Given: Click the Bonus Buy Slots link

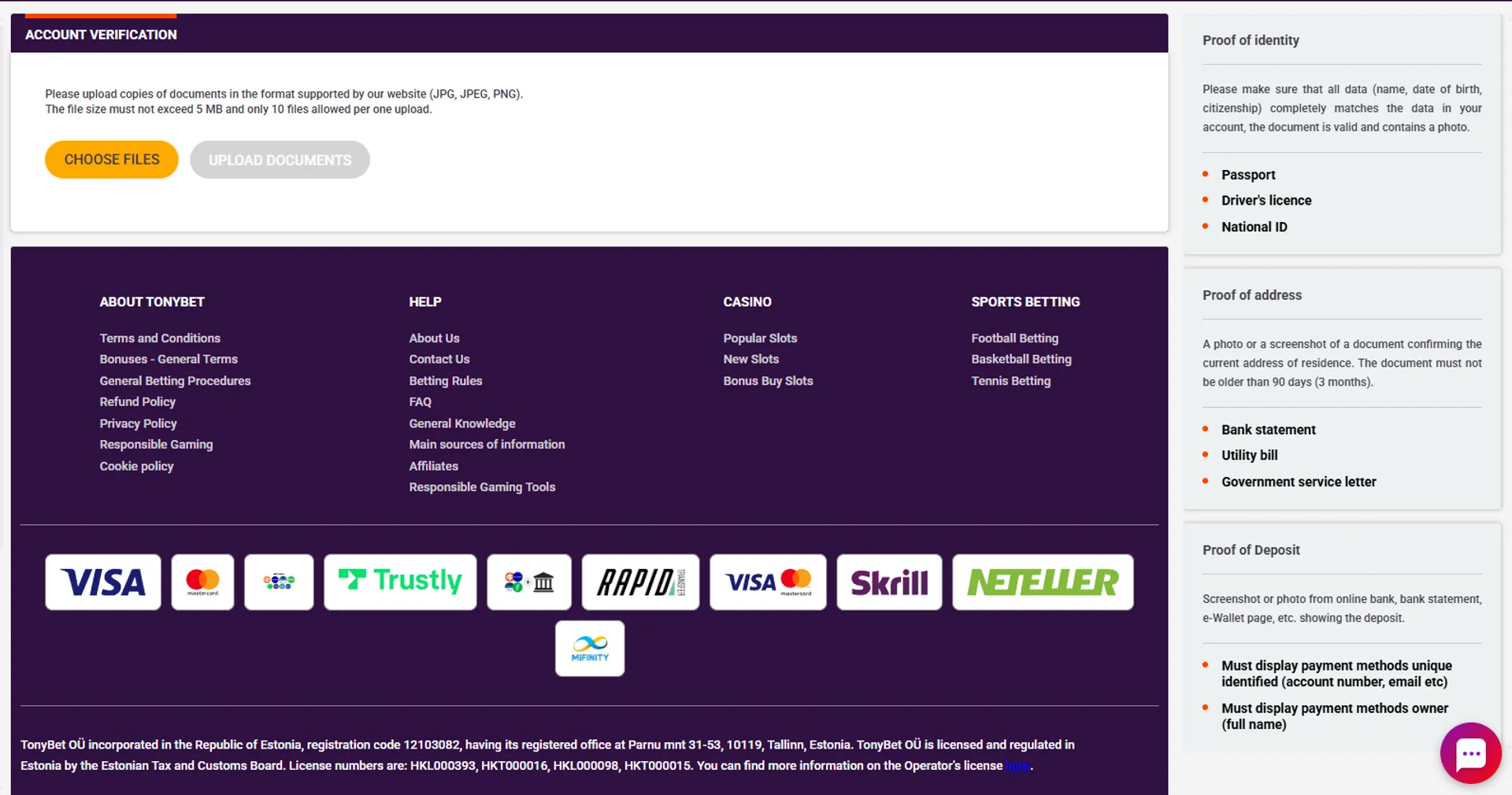Looking at the screenshot, I should tap(768, 381).
